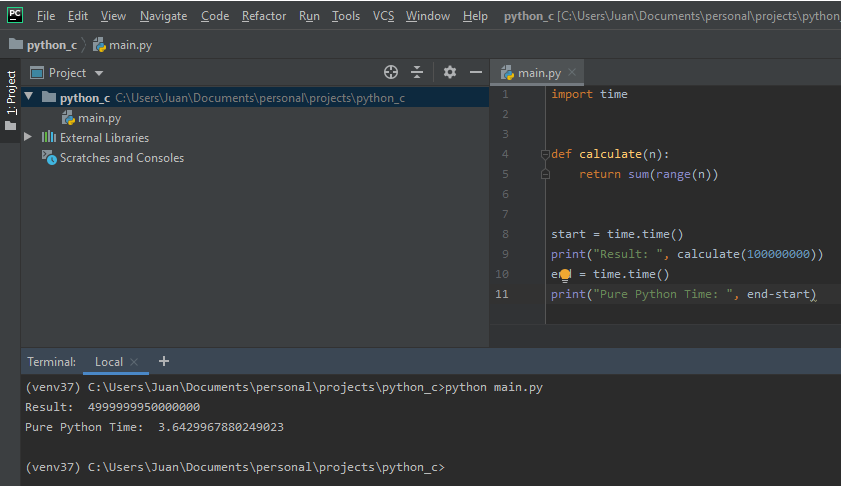The image size is (841, 486).
Task: Select Scratches and Consoles node
Action: [x=113, y=158]
